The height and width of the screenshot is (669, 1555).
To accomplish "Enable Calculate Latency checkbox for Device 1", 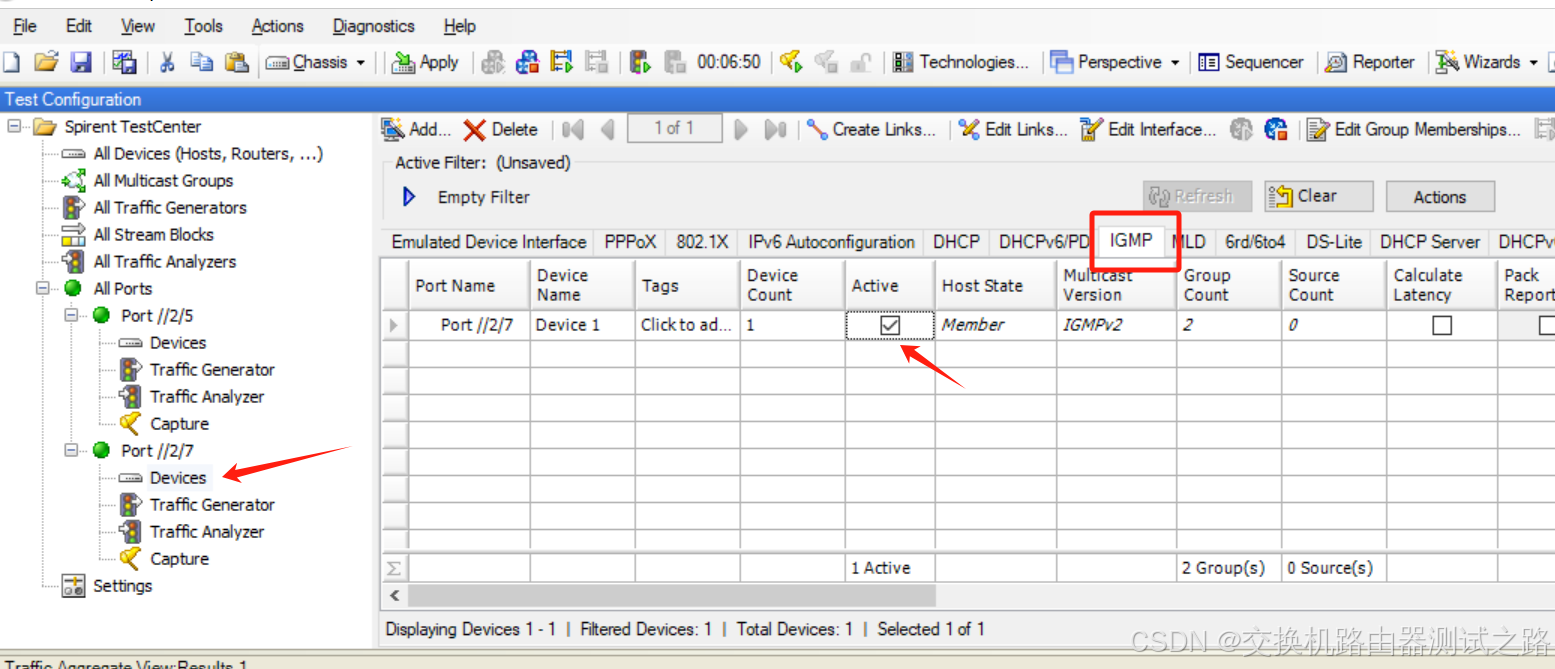I will [x=1442, y=325].
